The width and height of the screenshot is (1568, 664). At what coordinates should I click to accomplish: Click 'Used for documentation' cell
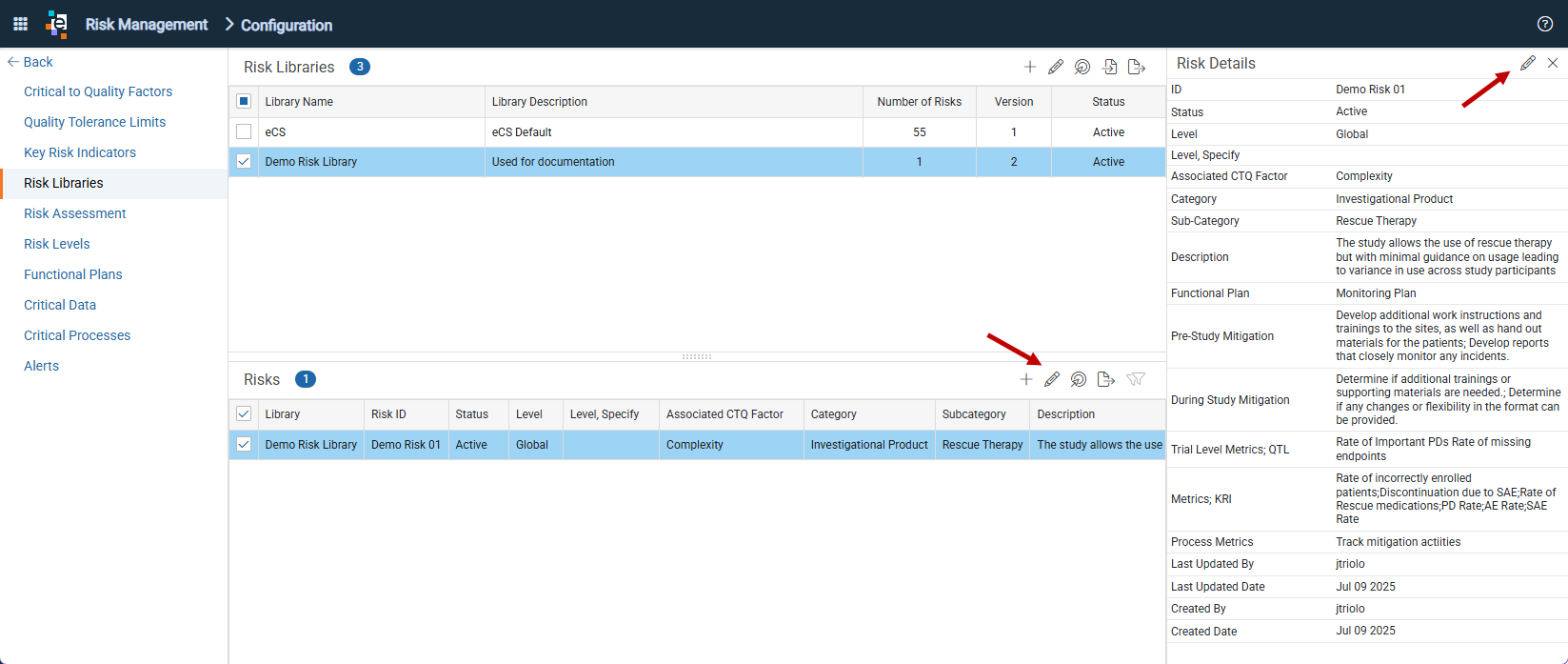(x=673, y=162)
